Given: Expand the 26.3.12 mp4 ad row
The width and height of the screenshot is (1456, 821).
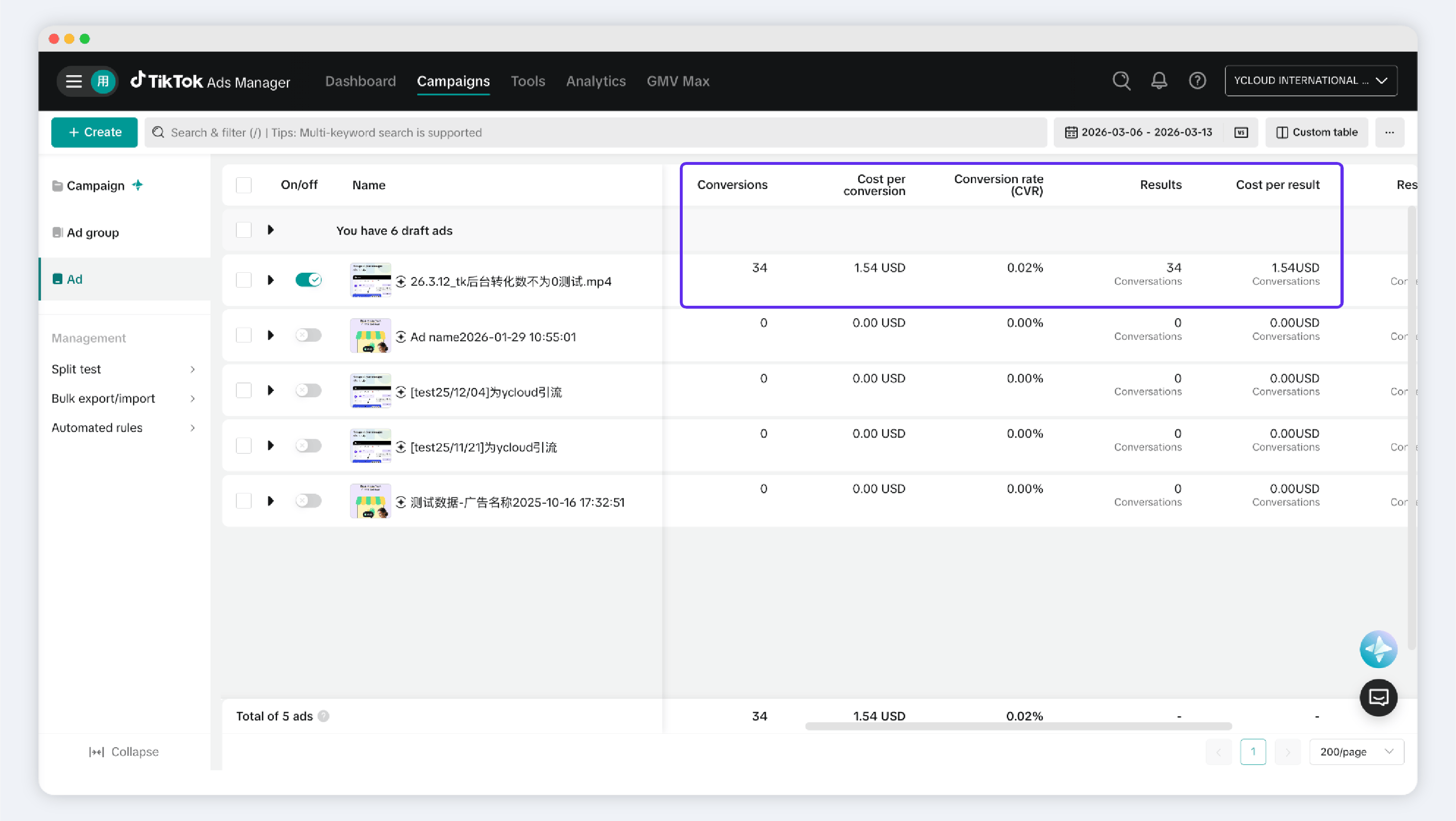Looking at the screenshot, I should tap(270, 280).
